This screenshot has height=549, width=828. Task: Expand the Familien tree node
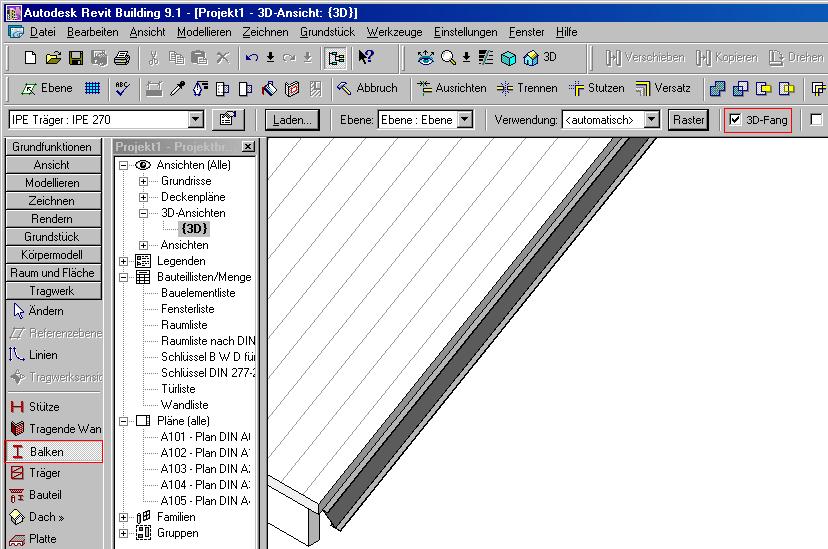(x=124, y=517)
